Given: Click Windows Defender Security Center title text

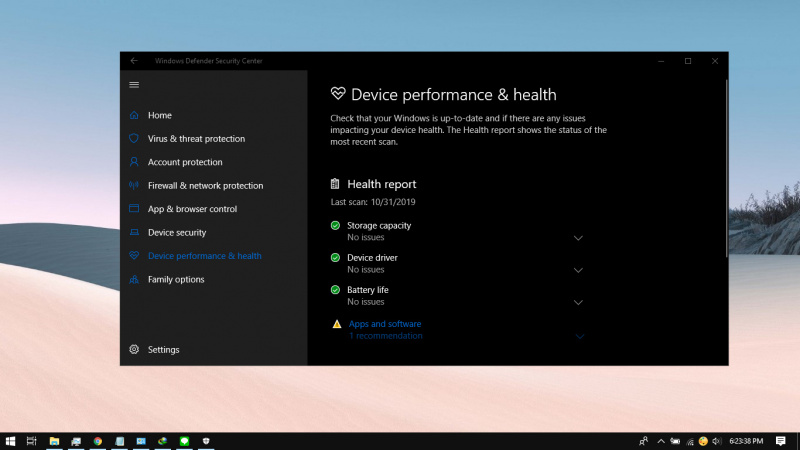Looking at the screenshot, I should (x=208, y=61).
